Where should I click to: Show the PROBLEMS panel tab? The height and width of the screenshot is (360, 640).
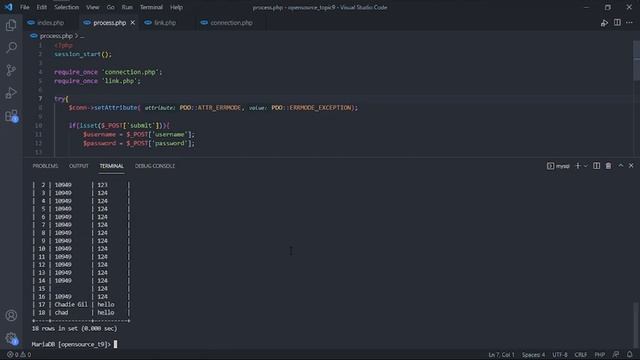pos(45,166)
